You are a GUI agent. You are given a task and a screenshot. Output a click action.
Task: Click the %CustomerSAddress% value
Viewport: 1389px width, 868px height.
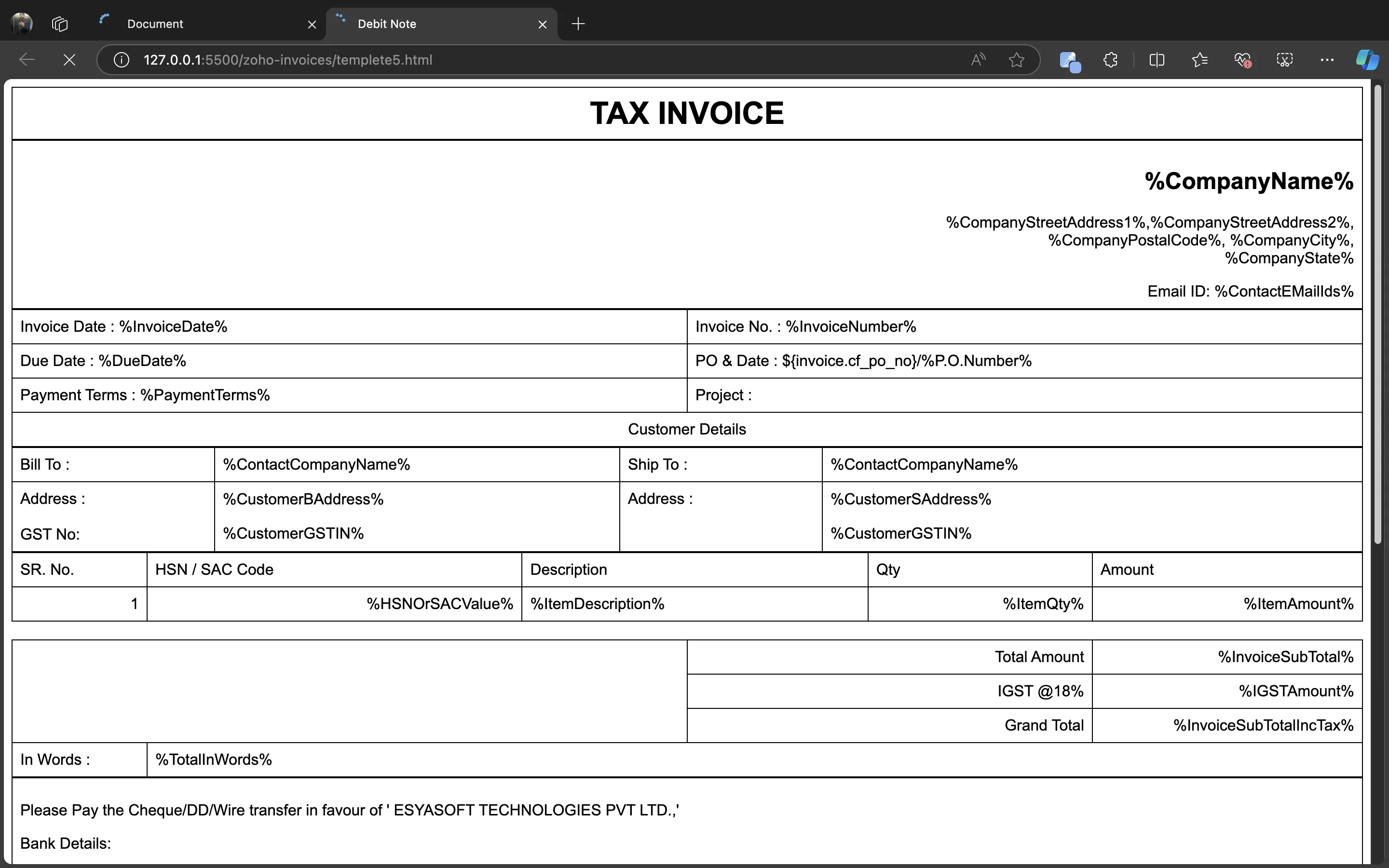pyautogui.click(x=911, y=499)
